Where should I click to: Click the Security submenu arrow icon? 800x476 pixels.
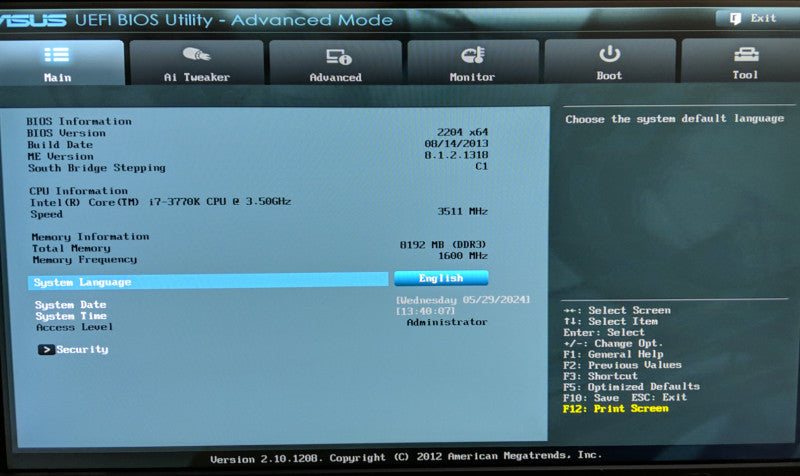point(46,349)
